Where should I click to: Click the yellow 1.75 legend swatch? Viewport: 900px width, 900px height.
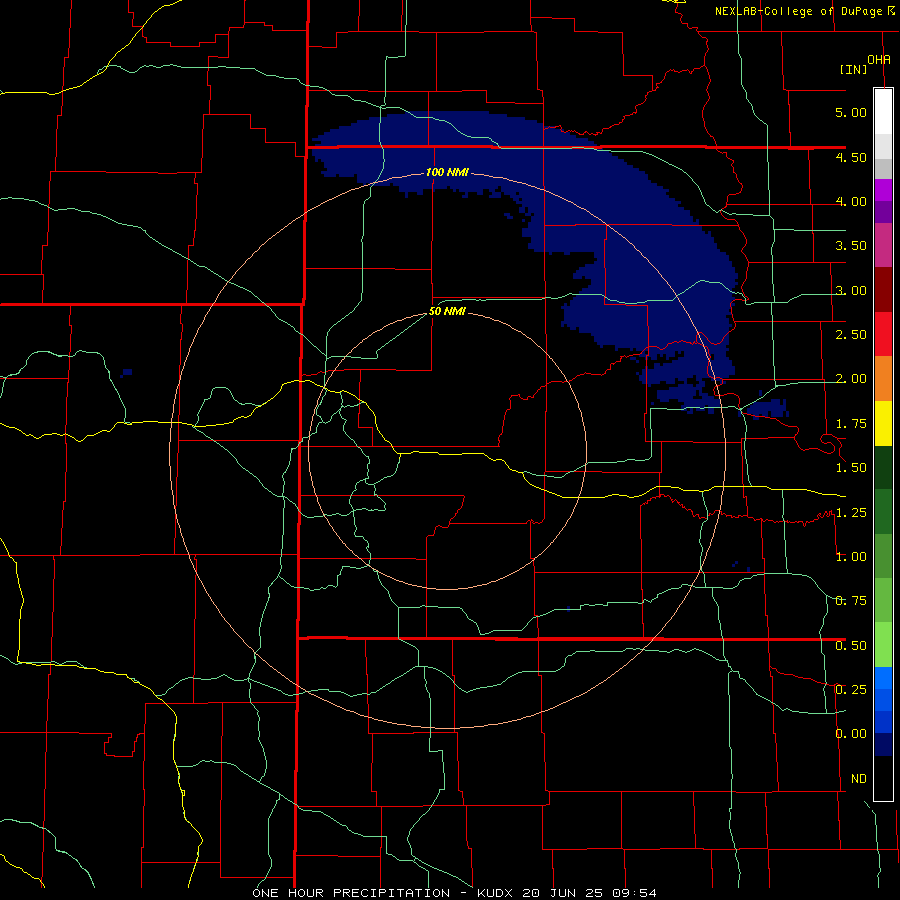point(883,423)
